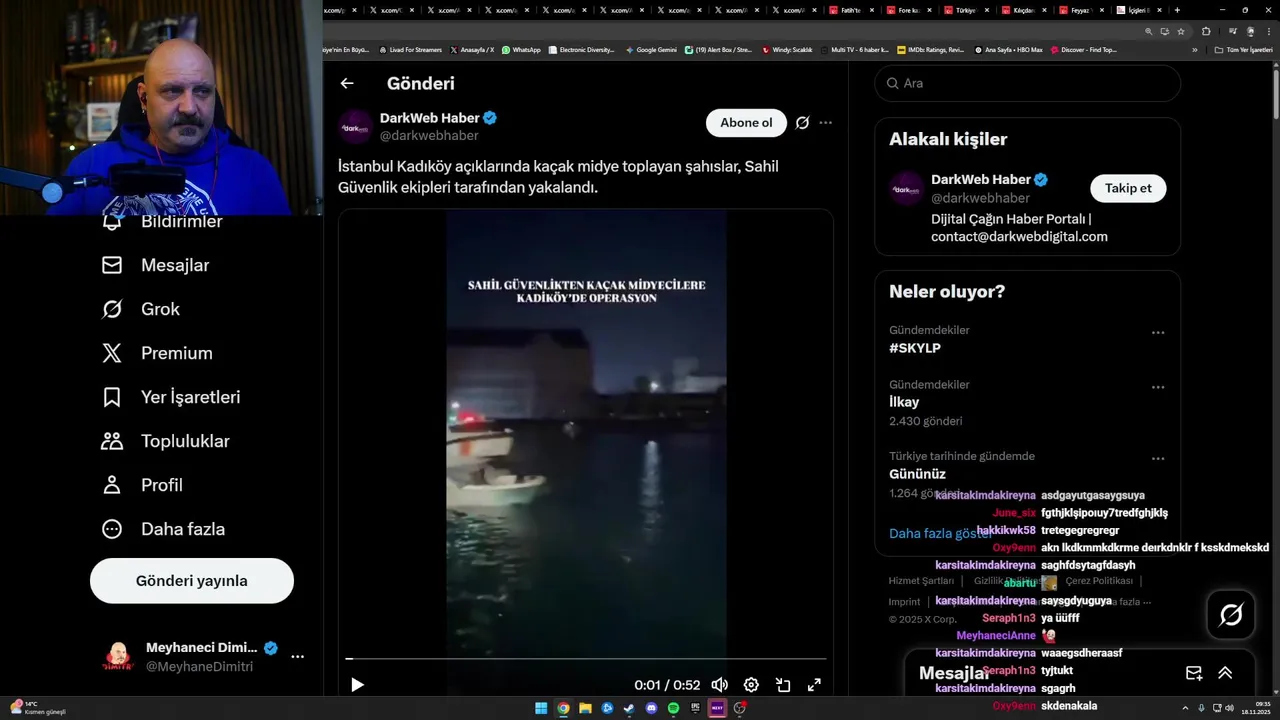Open the IMDb Ratings bookmark
Image resolution: width=1280 pixels, height=720 pixels.
[x=931, y=49]
